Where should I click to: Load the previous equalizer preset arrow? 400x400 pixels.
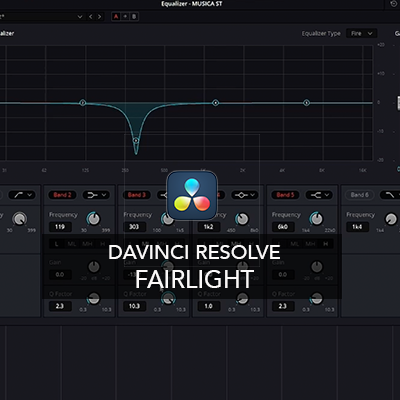[x=91, y=16]
